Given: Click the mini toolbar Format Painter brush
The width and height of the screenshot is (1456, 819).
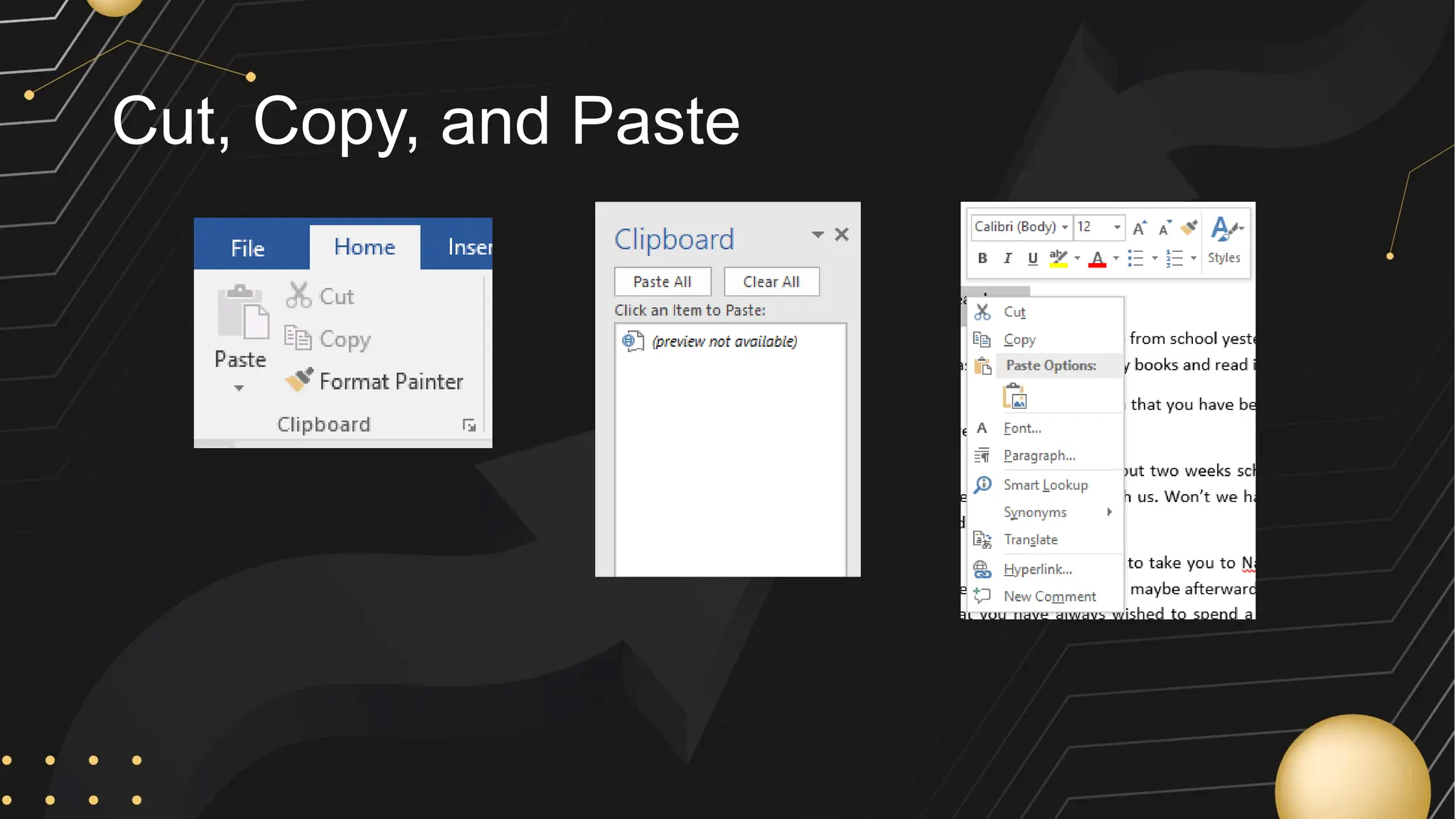Looking at the screenshot, I should pos(1189,227).
